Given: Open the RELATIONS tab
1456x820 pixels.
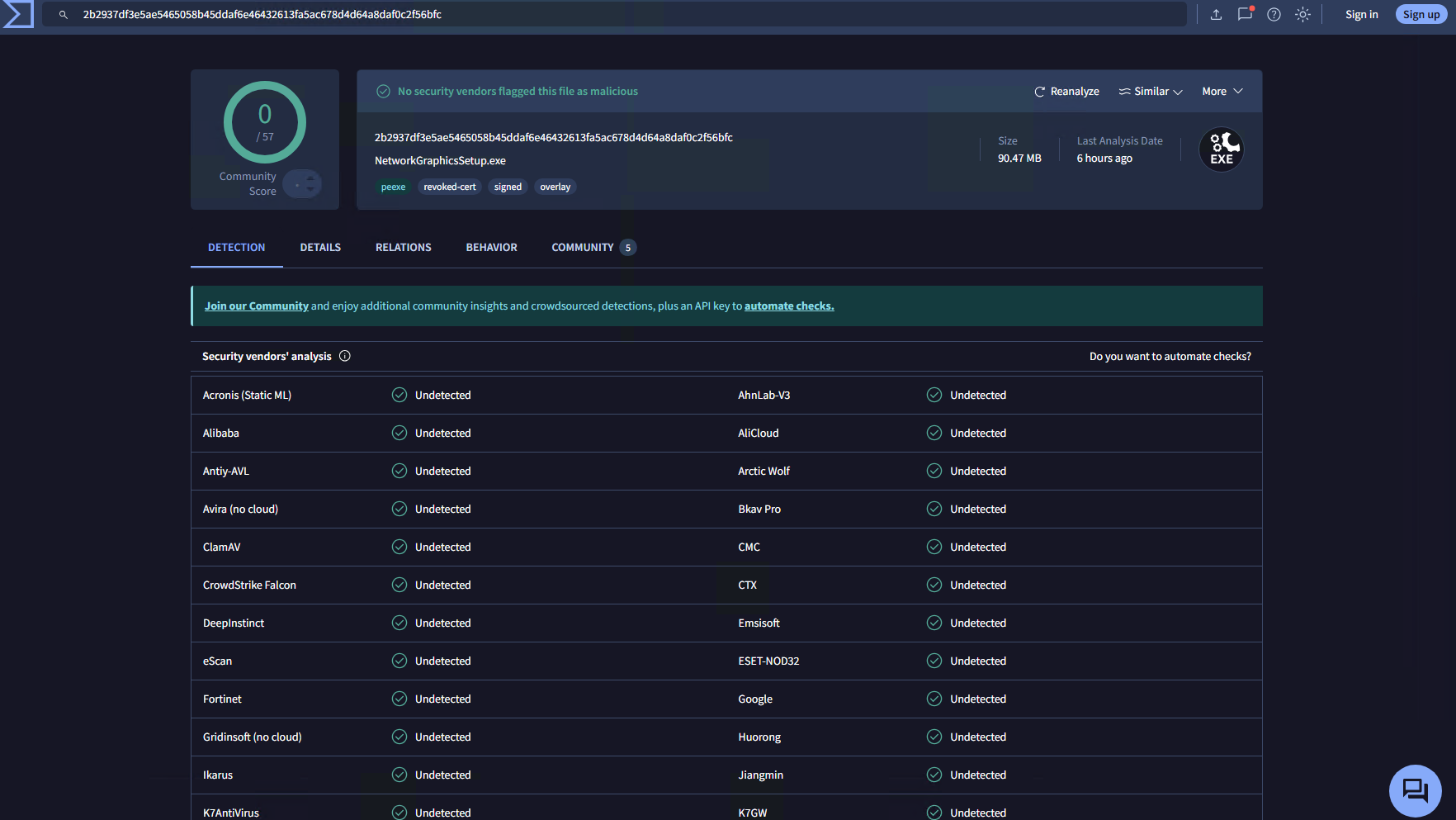Looking at the screenshot, I should tap(404, 248).
